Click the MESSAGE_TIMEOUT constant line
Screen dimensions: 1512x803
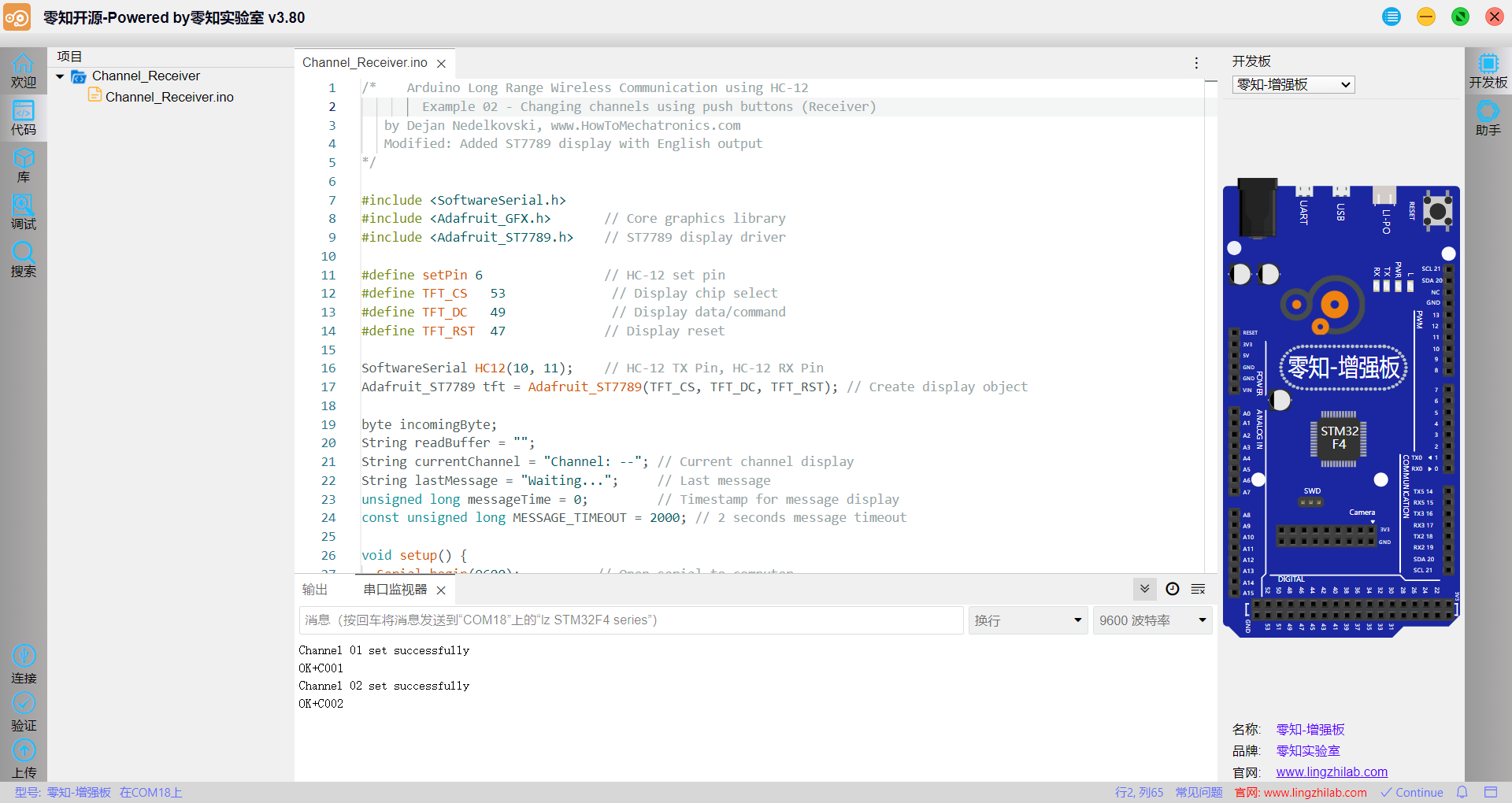tap(634, 518)
